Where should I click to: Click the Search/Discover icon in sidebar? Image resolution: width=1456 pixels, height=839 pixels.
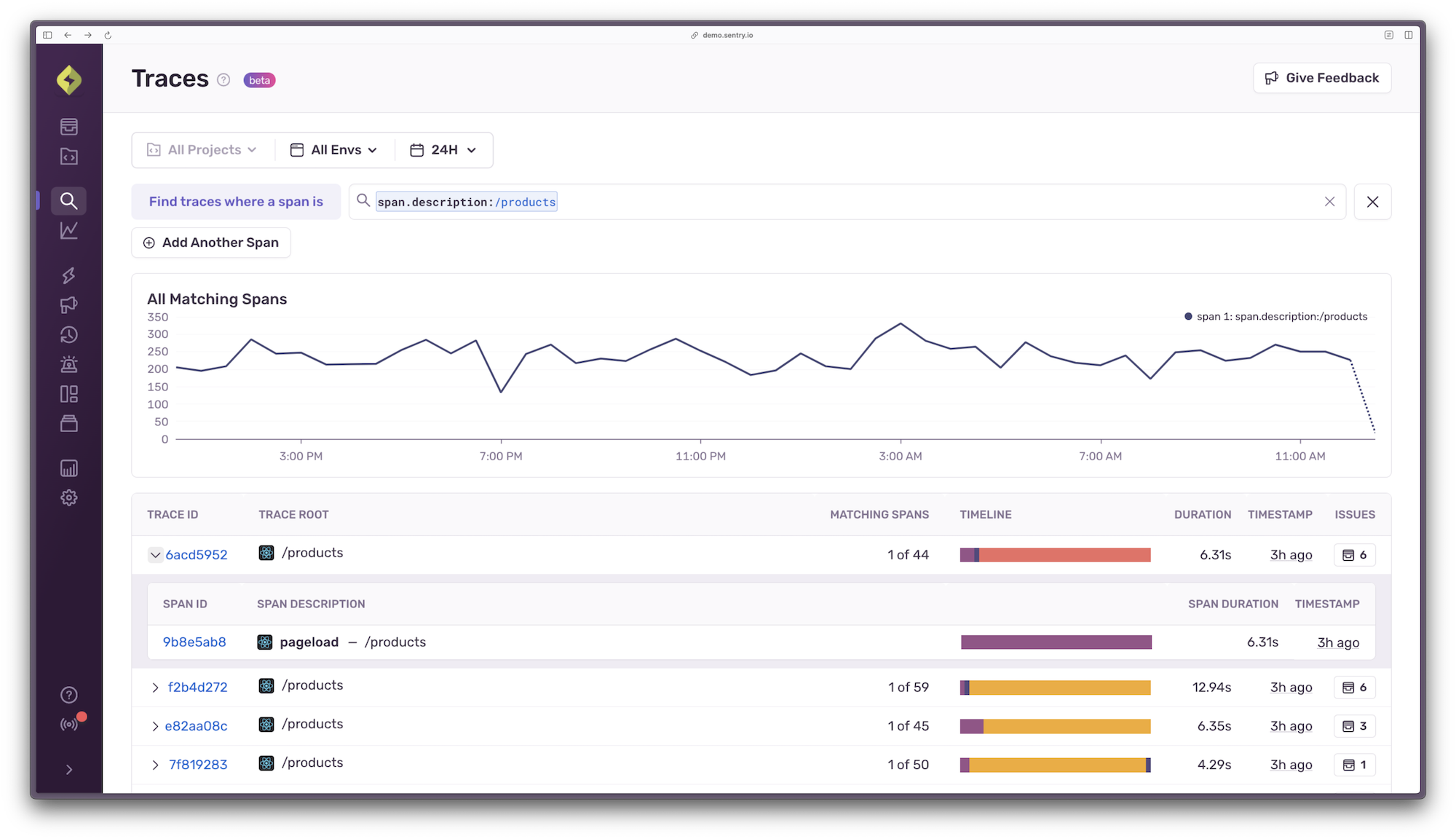(68, 200)
